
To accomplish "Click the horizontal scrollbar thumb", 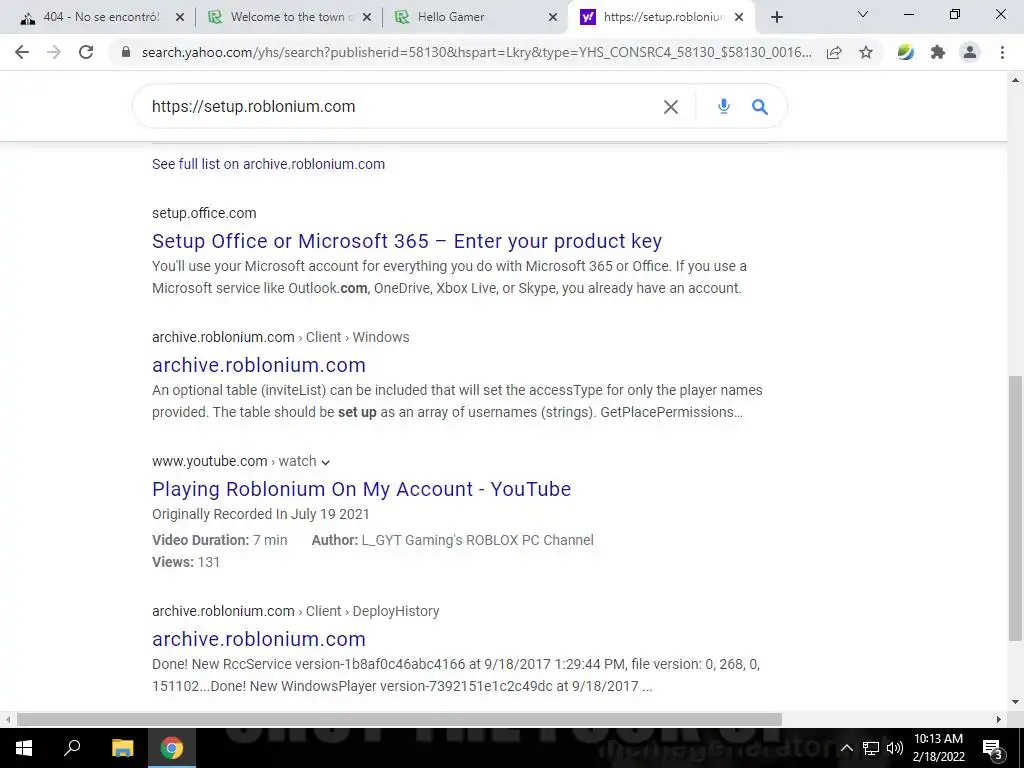I will click(399, 720).
